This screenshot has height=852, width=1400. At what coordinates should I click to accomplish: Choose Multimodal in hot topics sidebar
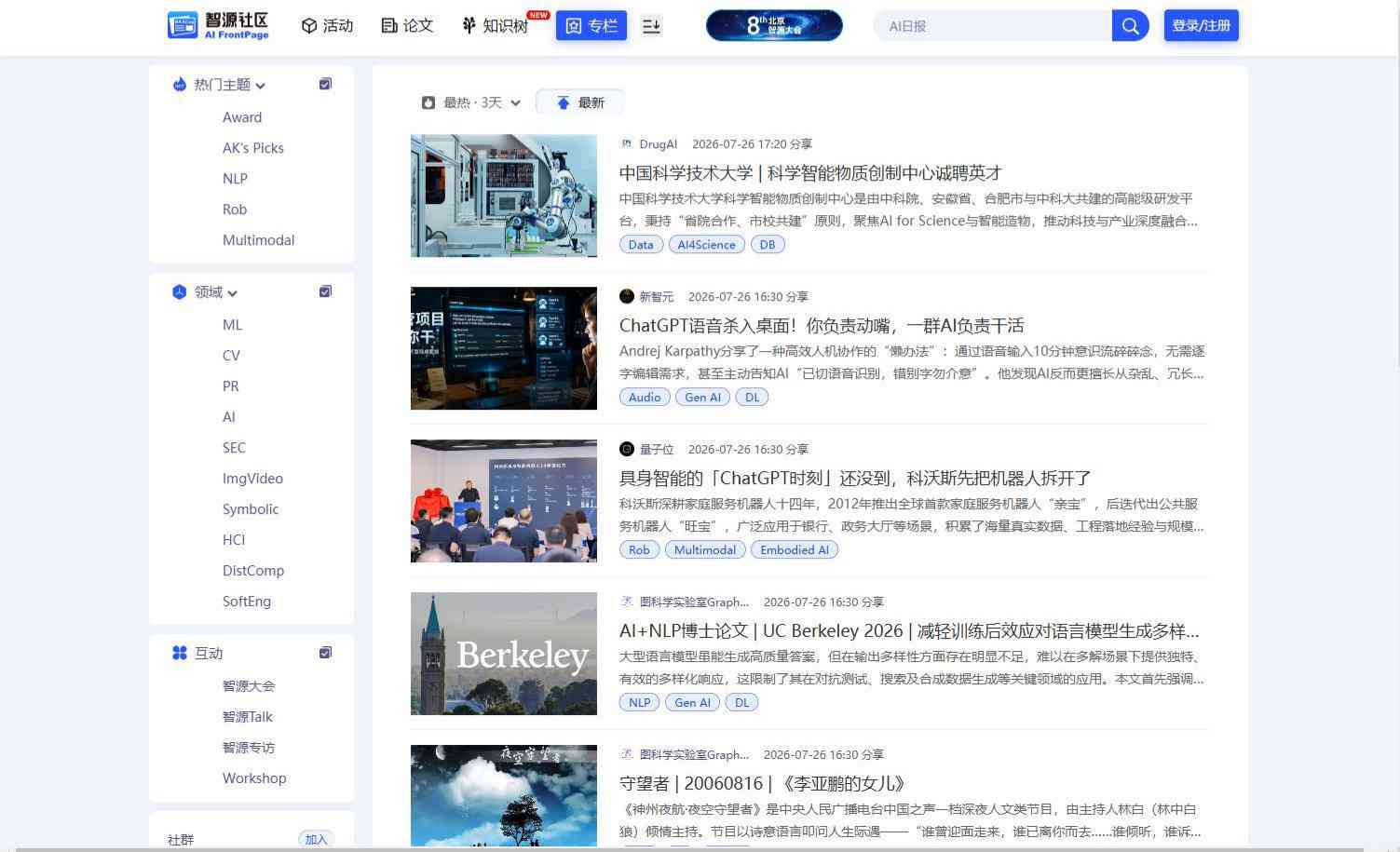259,240
